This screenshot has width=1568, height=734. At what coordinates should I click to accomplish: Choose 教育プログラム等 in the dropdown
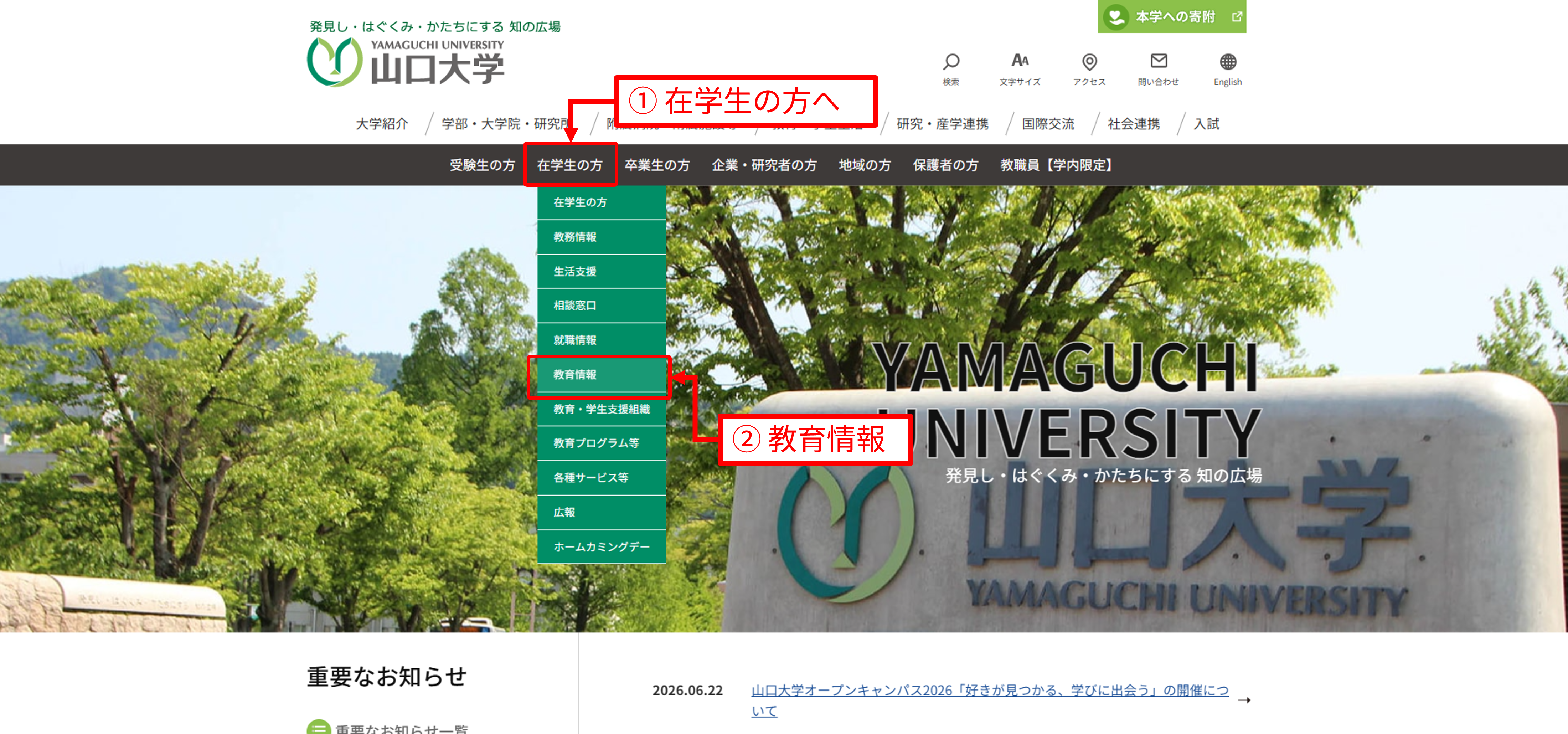(x=602, y=443)
